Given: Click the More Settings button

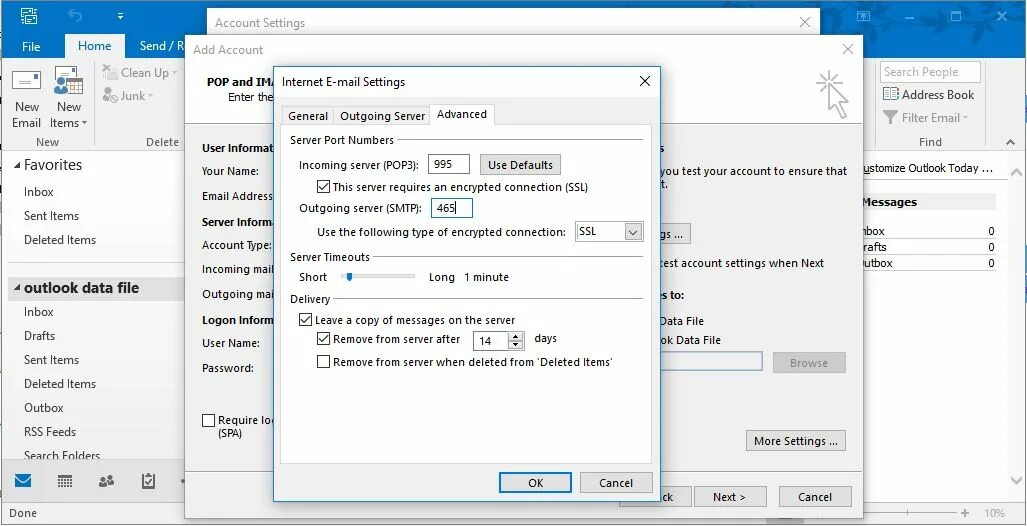Looking at the screenshot, I should point(796,441).
